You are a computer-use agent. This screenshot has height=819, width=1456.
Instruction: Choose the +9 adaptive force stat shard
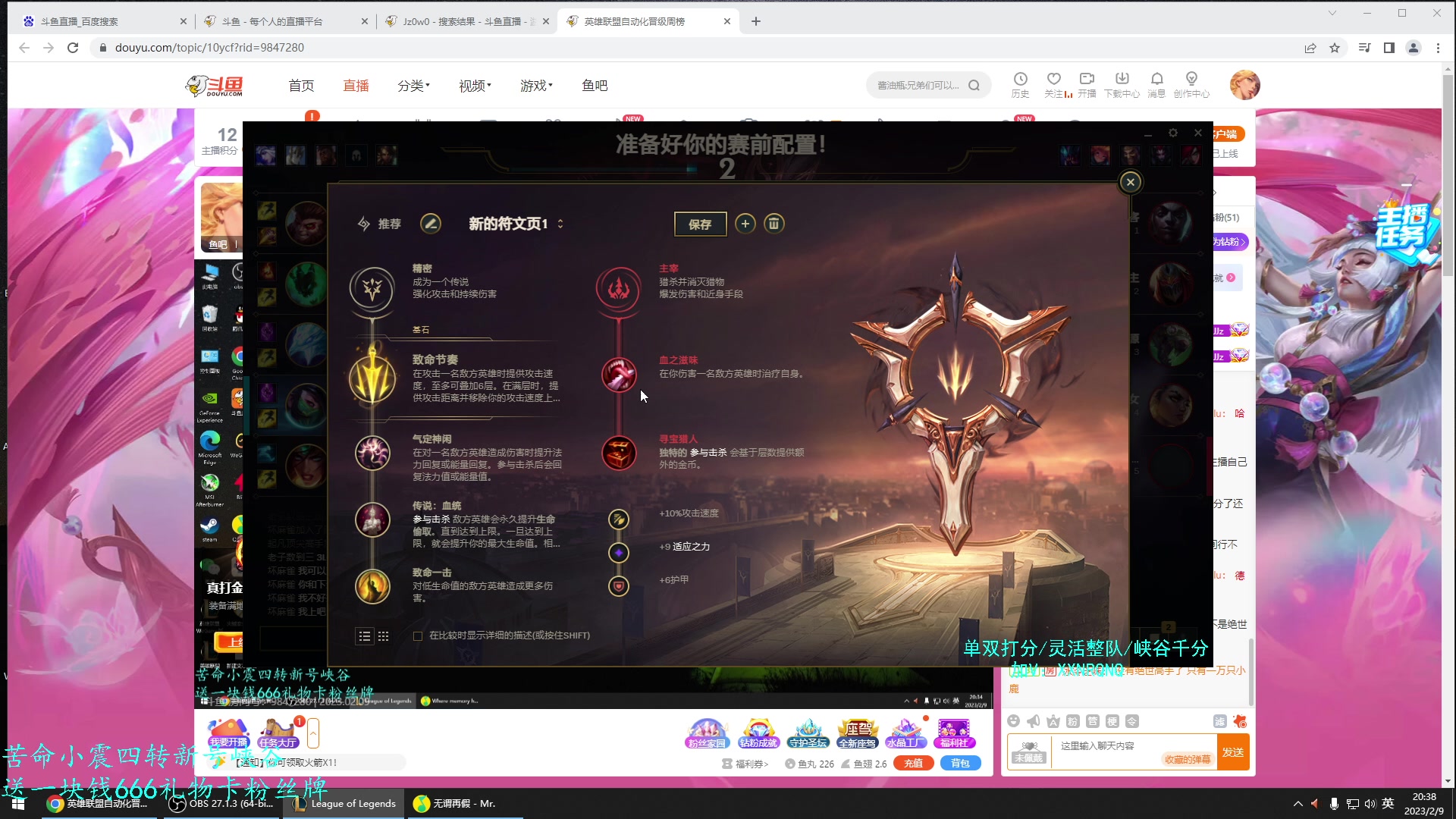[619, 553]
